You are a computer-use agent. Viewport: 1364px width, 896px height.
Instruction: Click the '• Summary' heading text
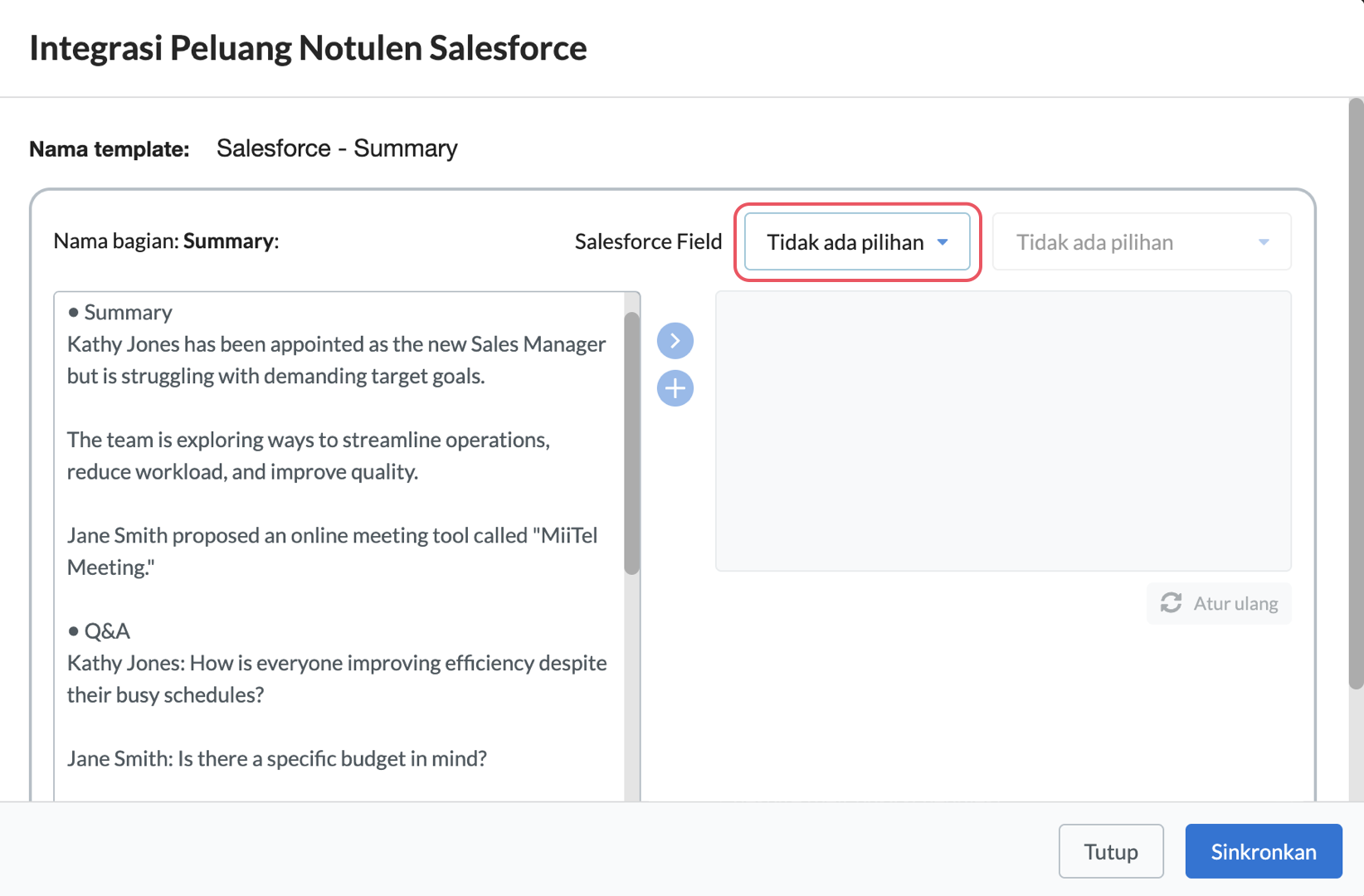pyautogui.click(x=120, y=313)
